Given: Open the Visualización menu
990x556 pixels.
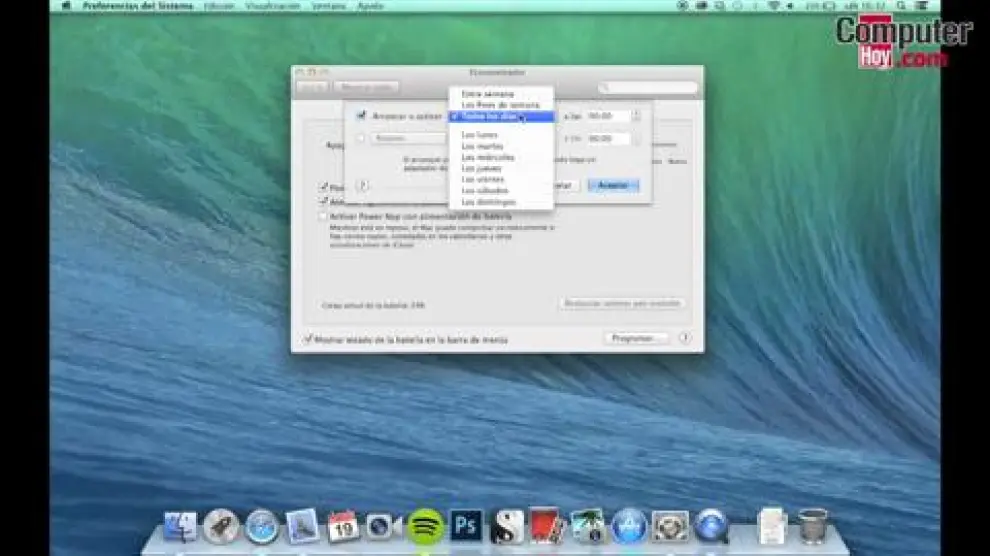Looking at the screenshot, I should (272, 6).
